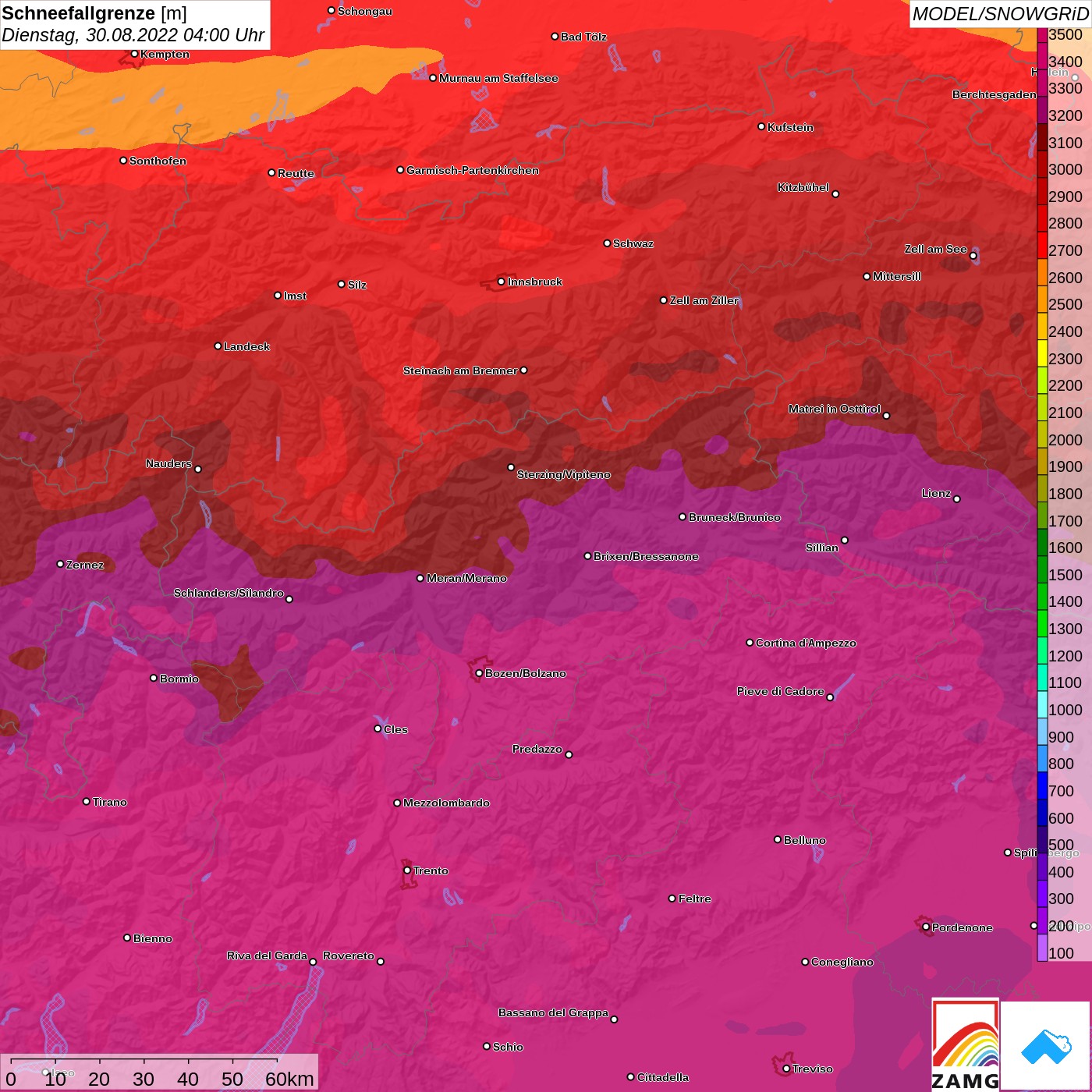Click the Predazzo label
This screenshot has height=1092, width=1092.
coord(537,749)
